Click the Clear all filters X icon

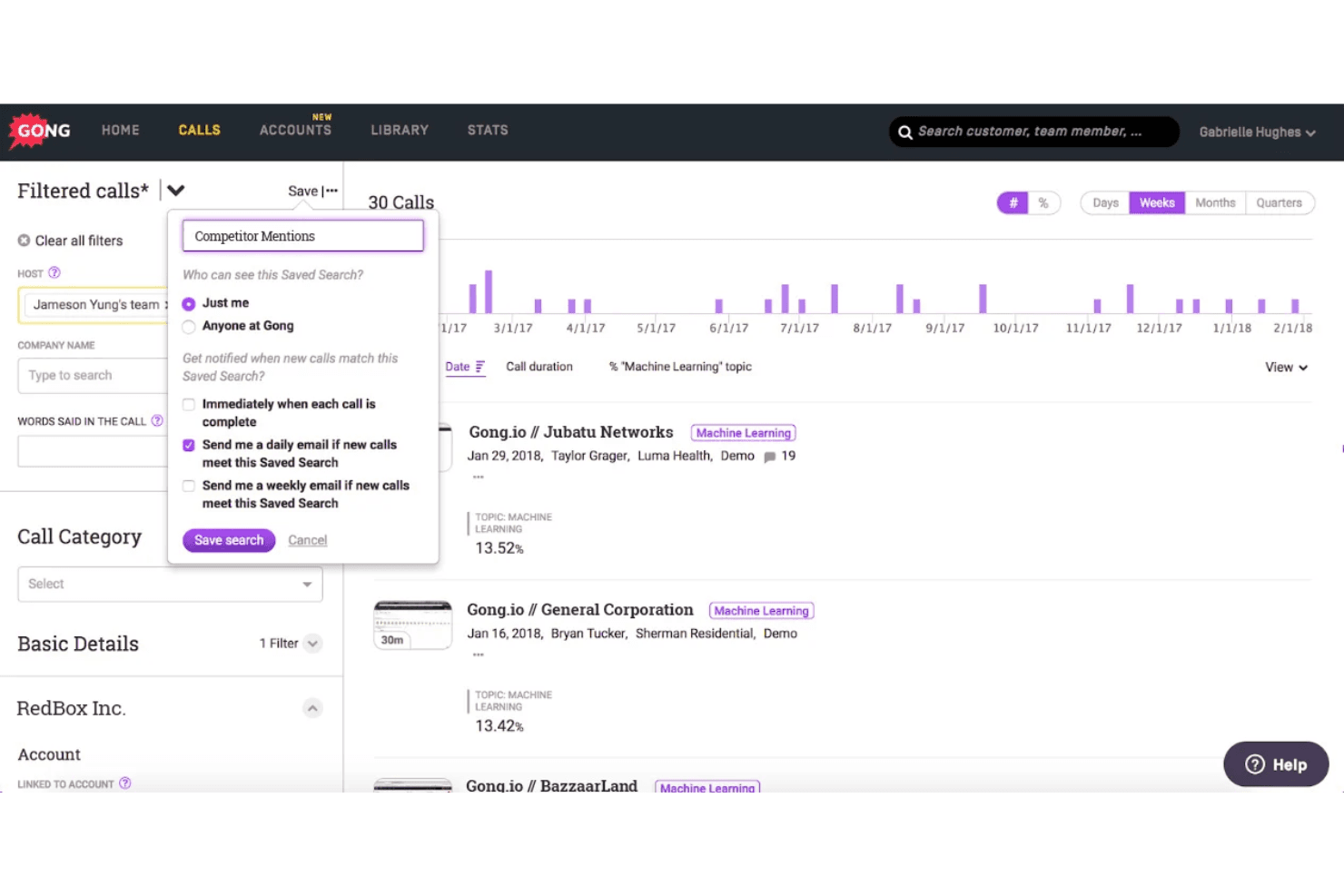pos(24,241)
